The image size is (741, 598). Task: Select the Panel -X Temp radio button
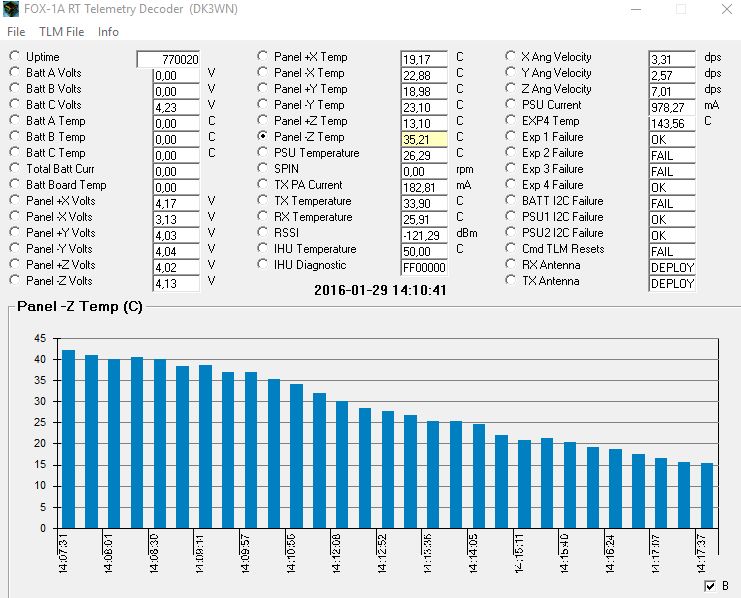[x=262, y=72]
